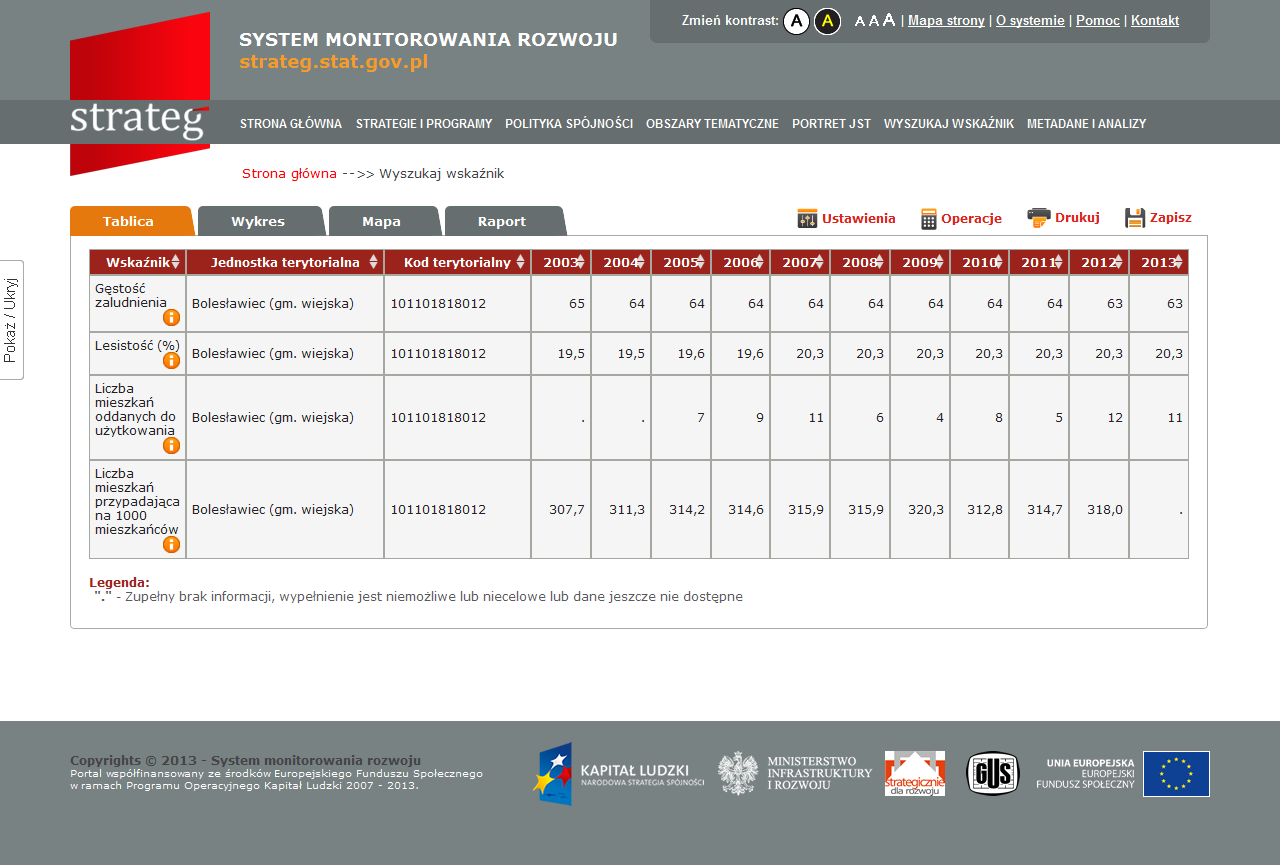Screen dimensions: 1280x865
Task: Click the Legenda heading
Action: coord(119,582)
